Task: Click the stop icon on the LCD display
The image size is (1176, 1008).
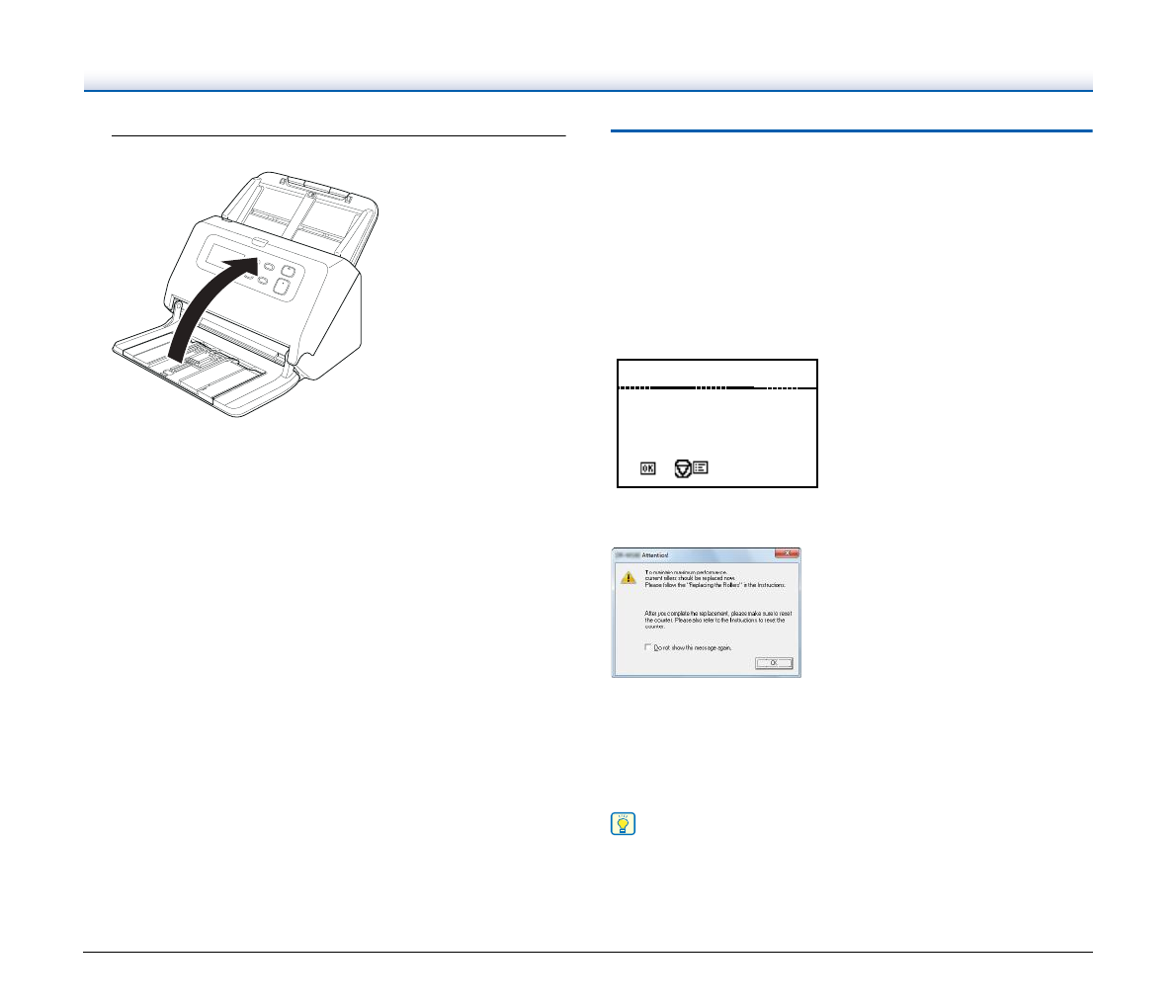Action: [682, 467]
